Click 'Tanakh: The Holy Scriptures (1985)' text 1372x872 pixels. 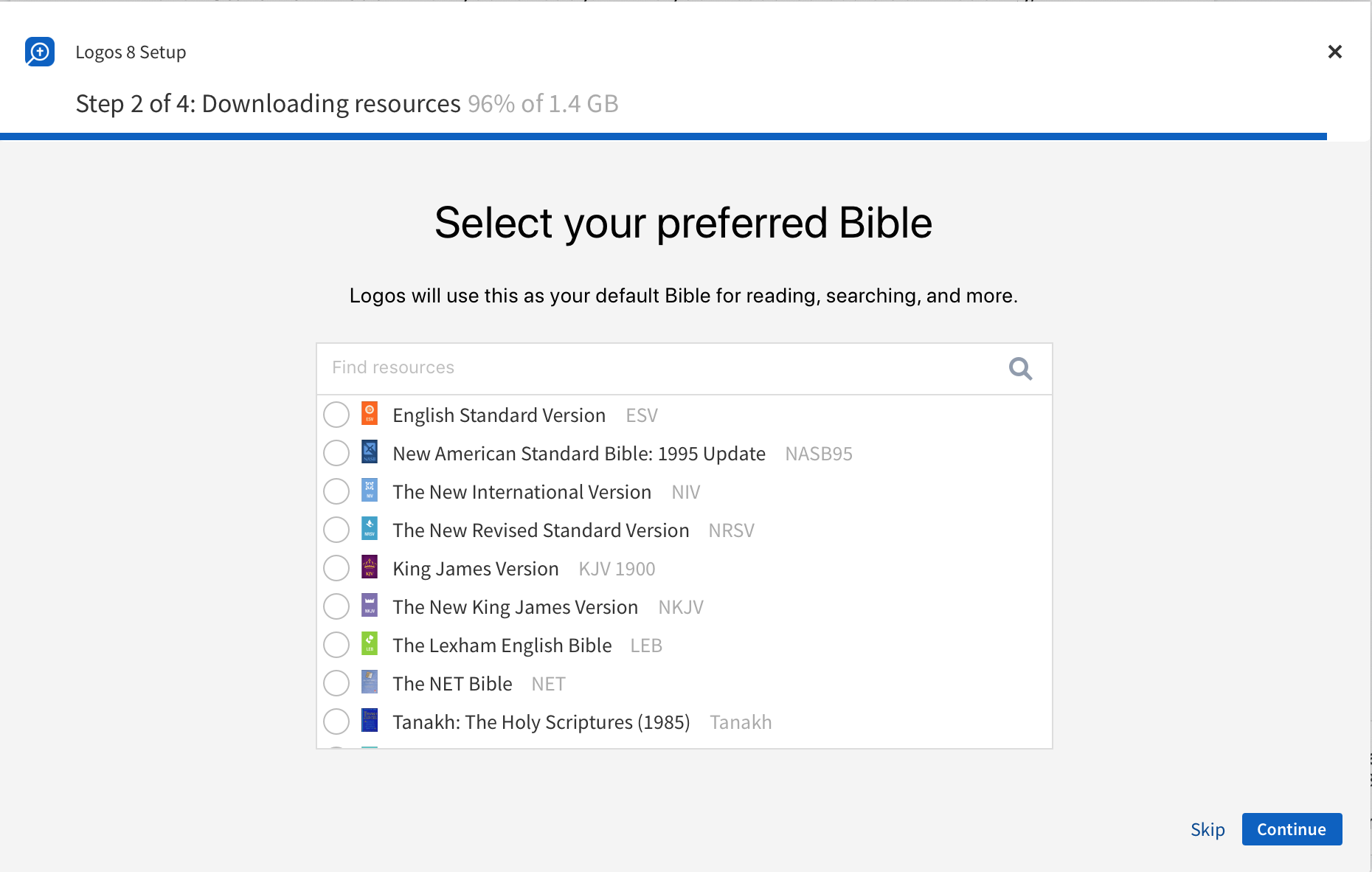[x=541, y=722]
